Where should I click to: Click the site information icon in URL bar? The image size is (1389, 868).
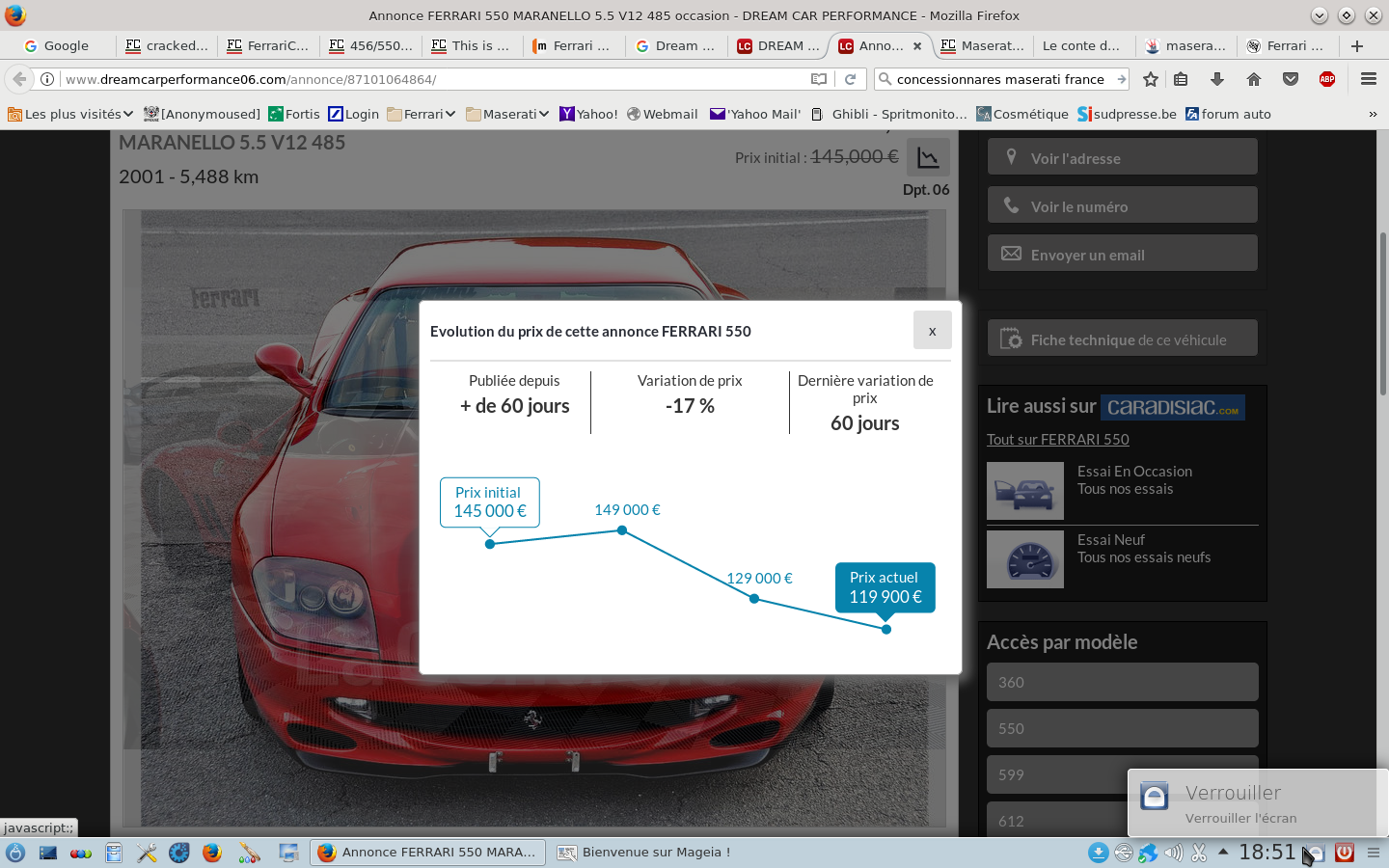46,79
